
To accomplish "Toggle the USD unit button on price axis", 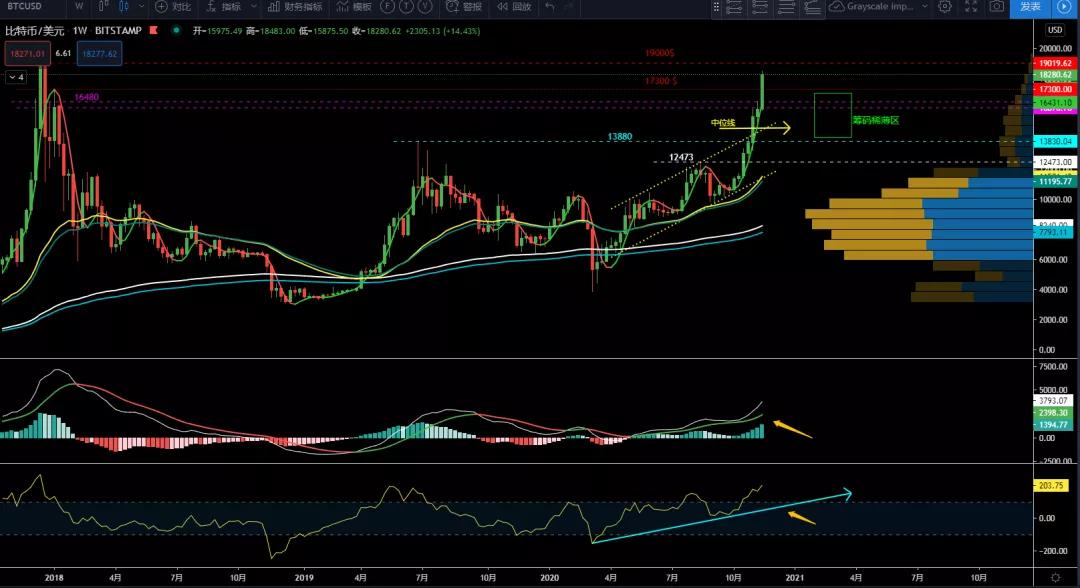I will [1053, 30].
